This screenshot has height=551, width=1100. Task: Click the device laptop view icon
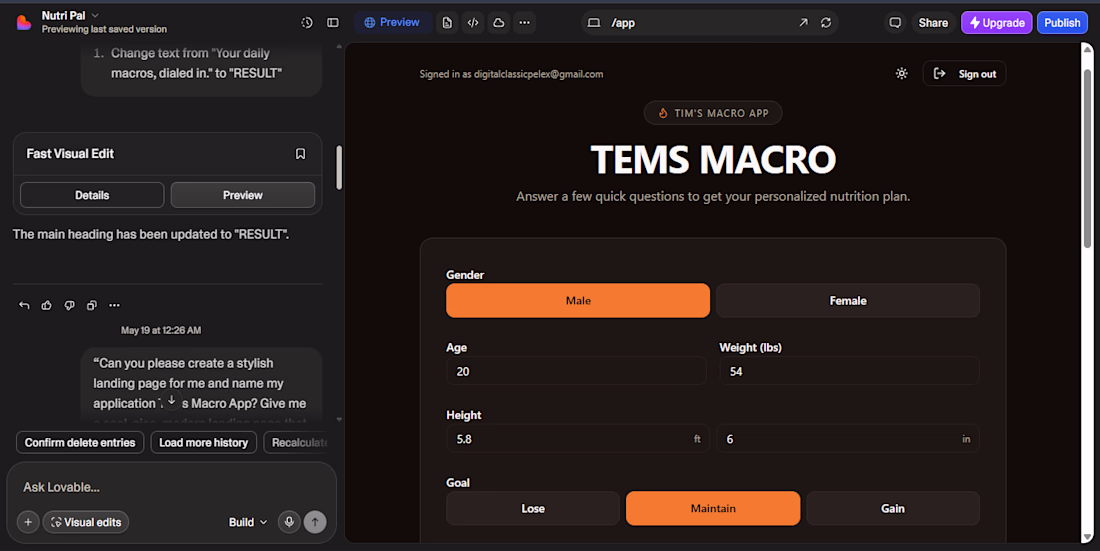[x=593, y=22]
